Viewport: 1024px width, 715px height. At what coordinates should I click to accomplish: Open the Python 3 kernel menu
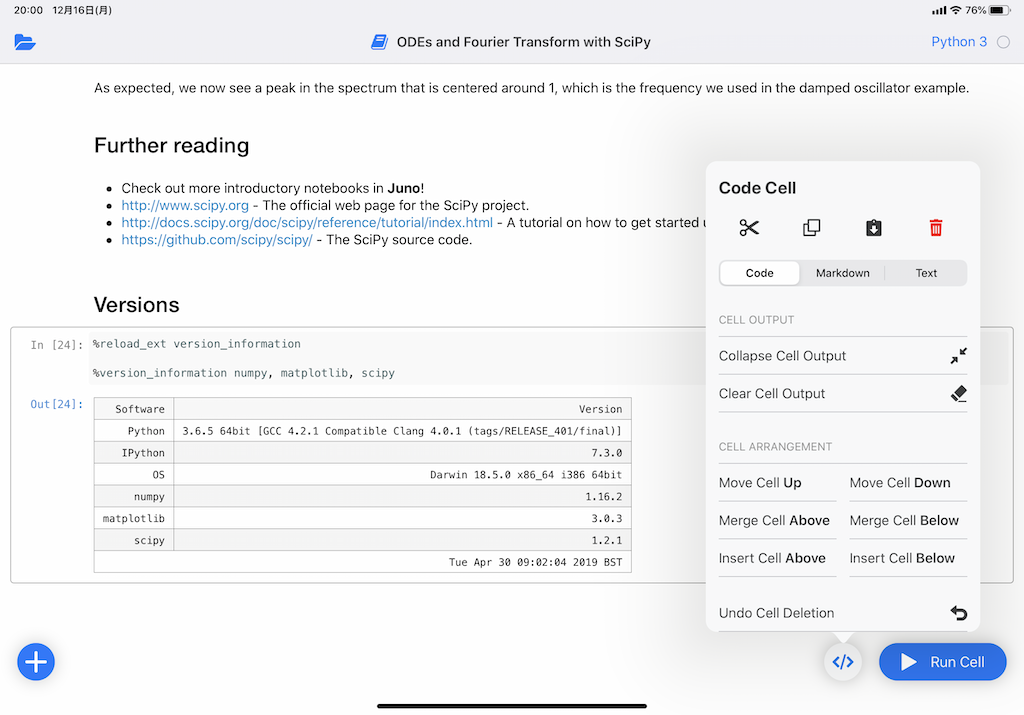pos(959,42)
